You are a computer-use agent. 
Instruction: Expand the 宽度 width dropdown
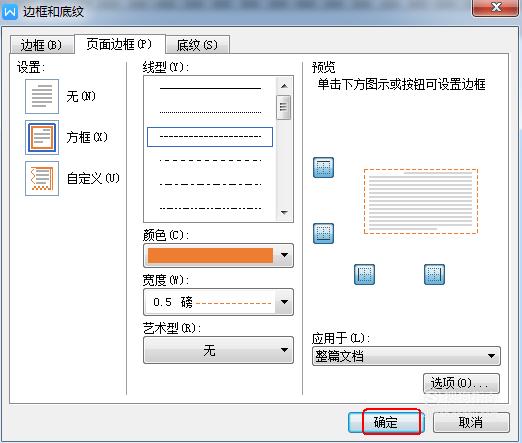pos(284,302)
